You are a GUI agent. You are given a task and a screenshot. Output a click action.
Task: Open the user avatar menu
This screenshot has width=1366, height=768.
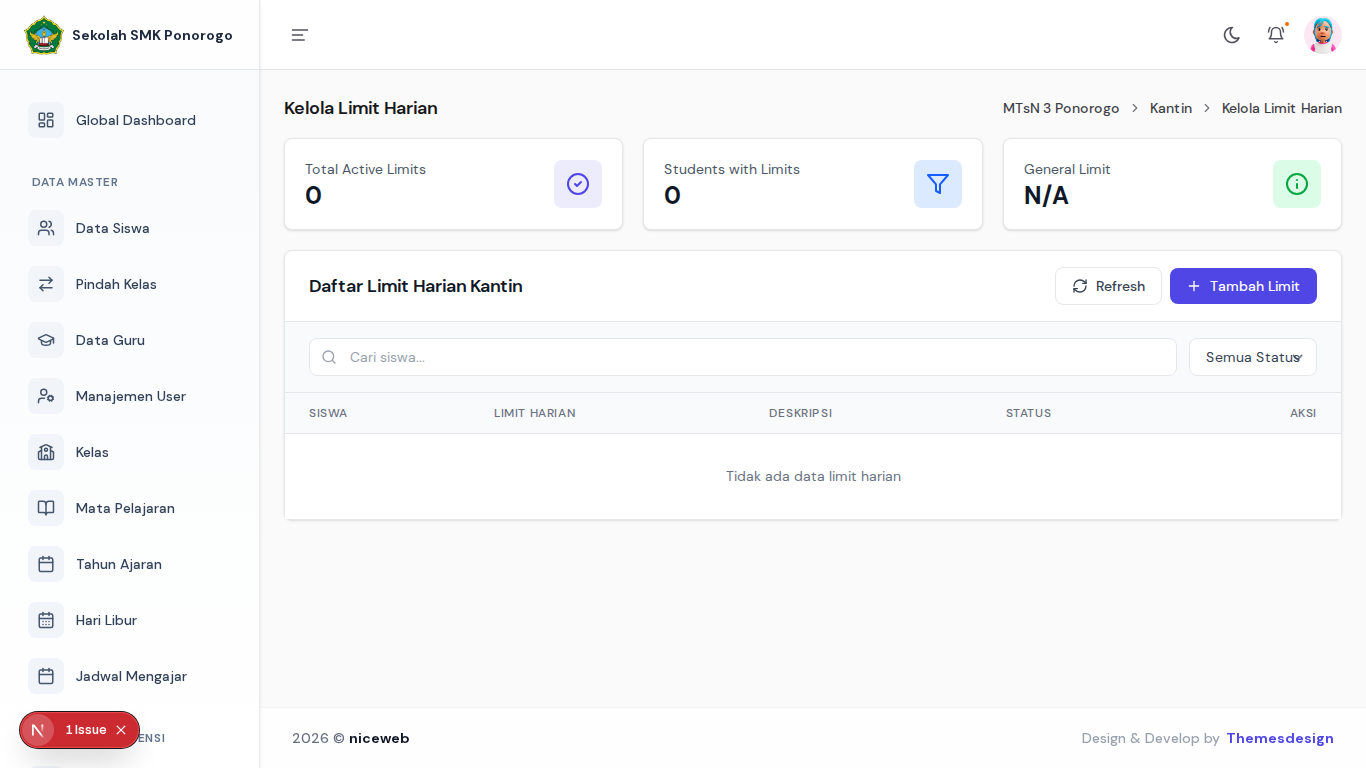[1323, 35]
